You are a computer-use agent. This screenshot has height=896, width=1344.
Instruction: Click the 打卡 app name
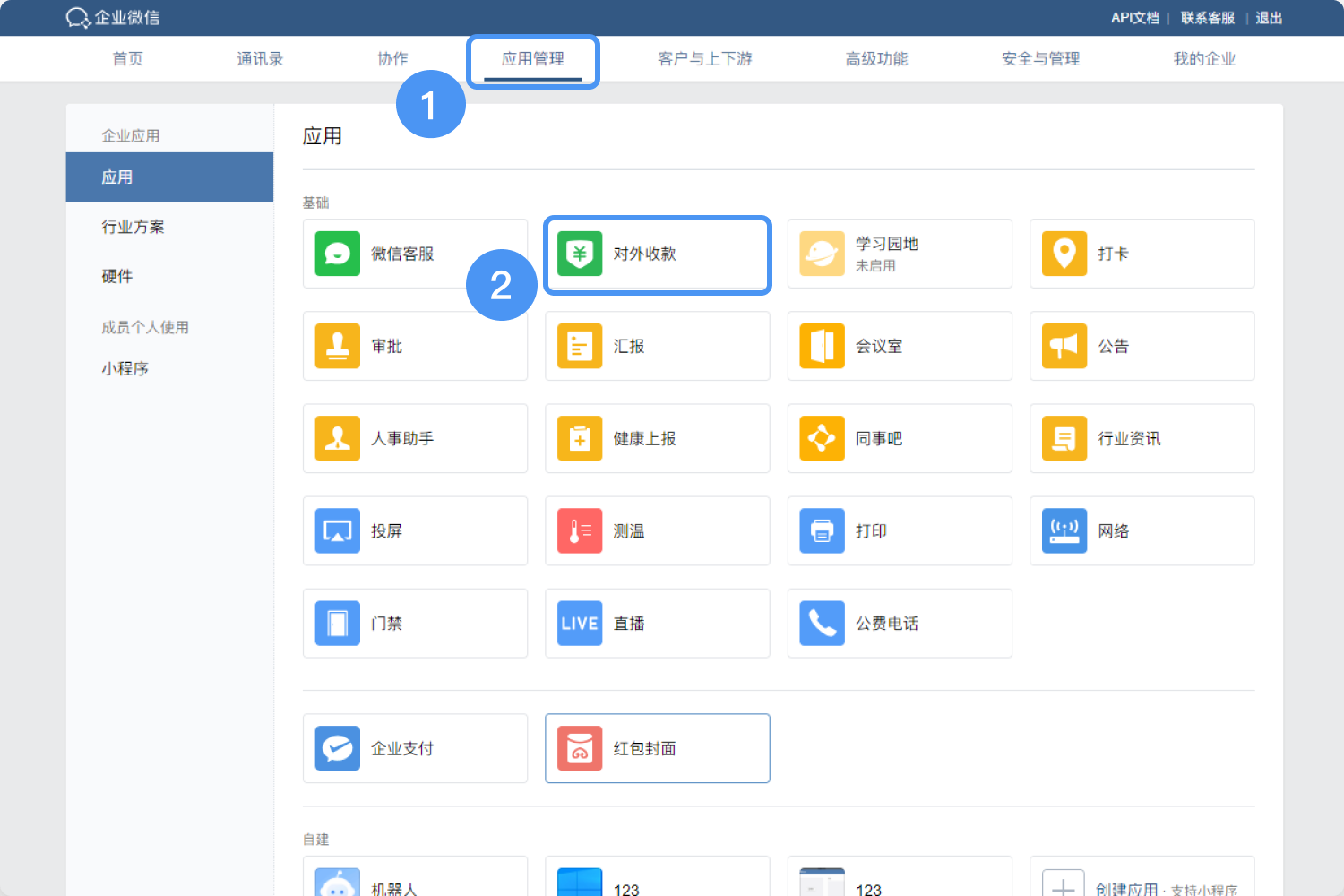point(1113,254)
